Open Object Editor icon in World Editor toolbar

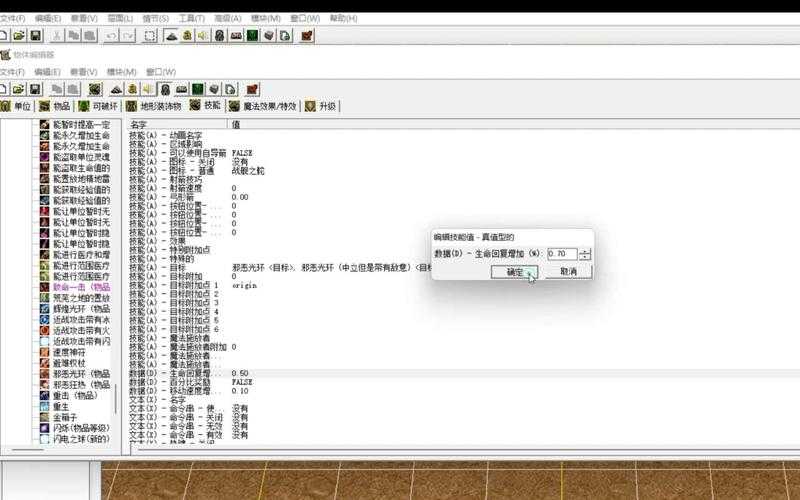219,36
